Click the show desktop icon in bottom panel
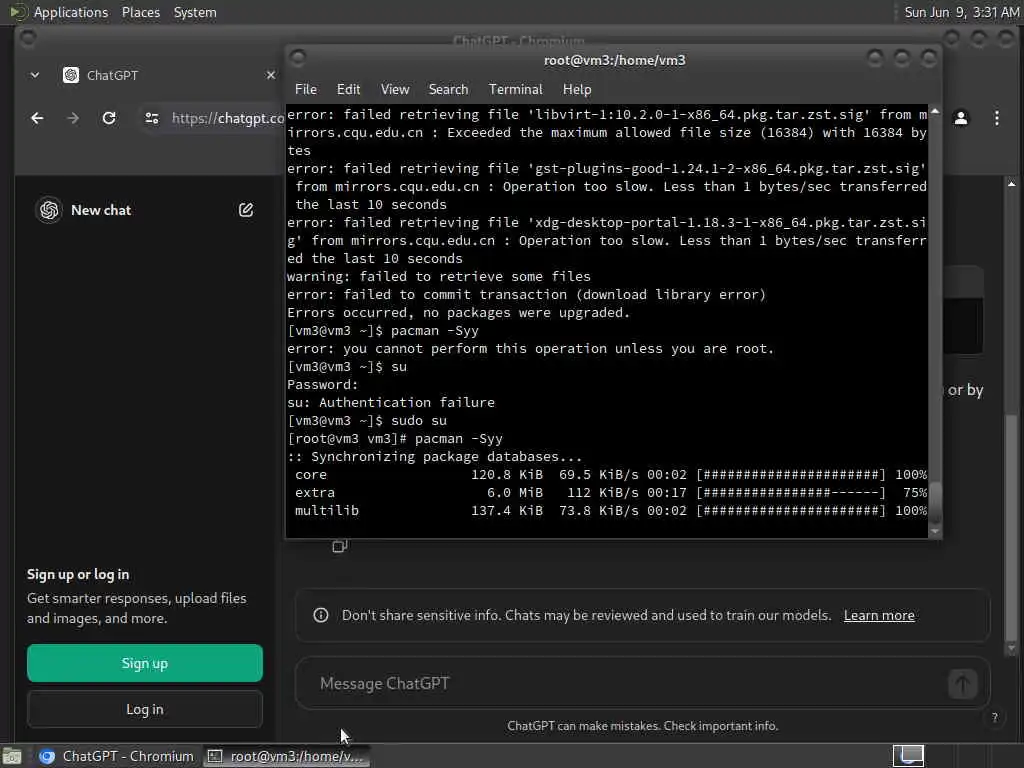Image resolution: width=1024 pixels, height=768 pixels. click(x=12, y=756)
